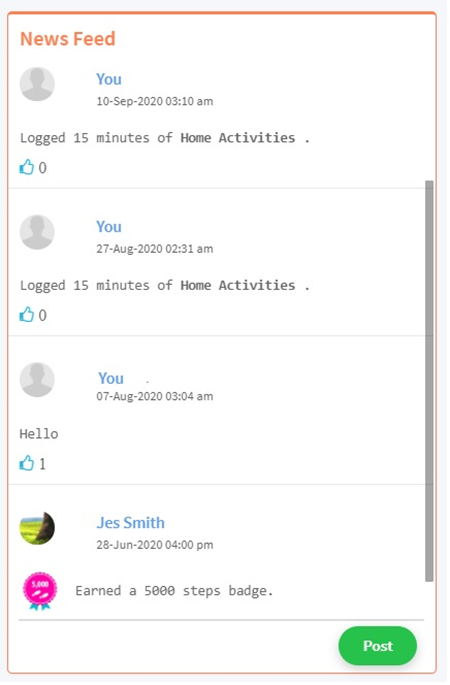Open the You link on the Hello post
Viewport: 450px width, 685px height.
111,379
